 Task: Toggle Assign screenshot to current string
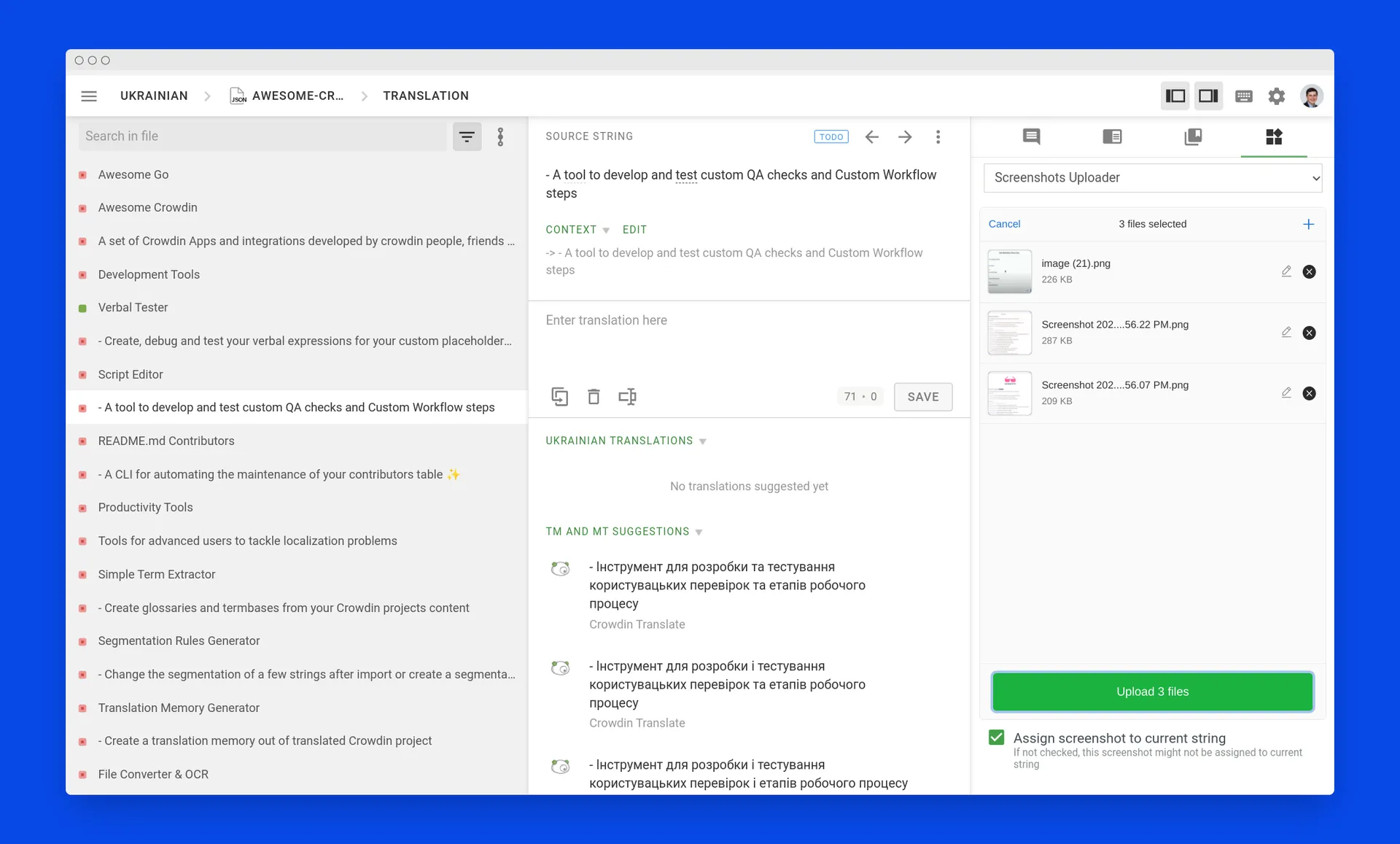point(997,737)
